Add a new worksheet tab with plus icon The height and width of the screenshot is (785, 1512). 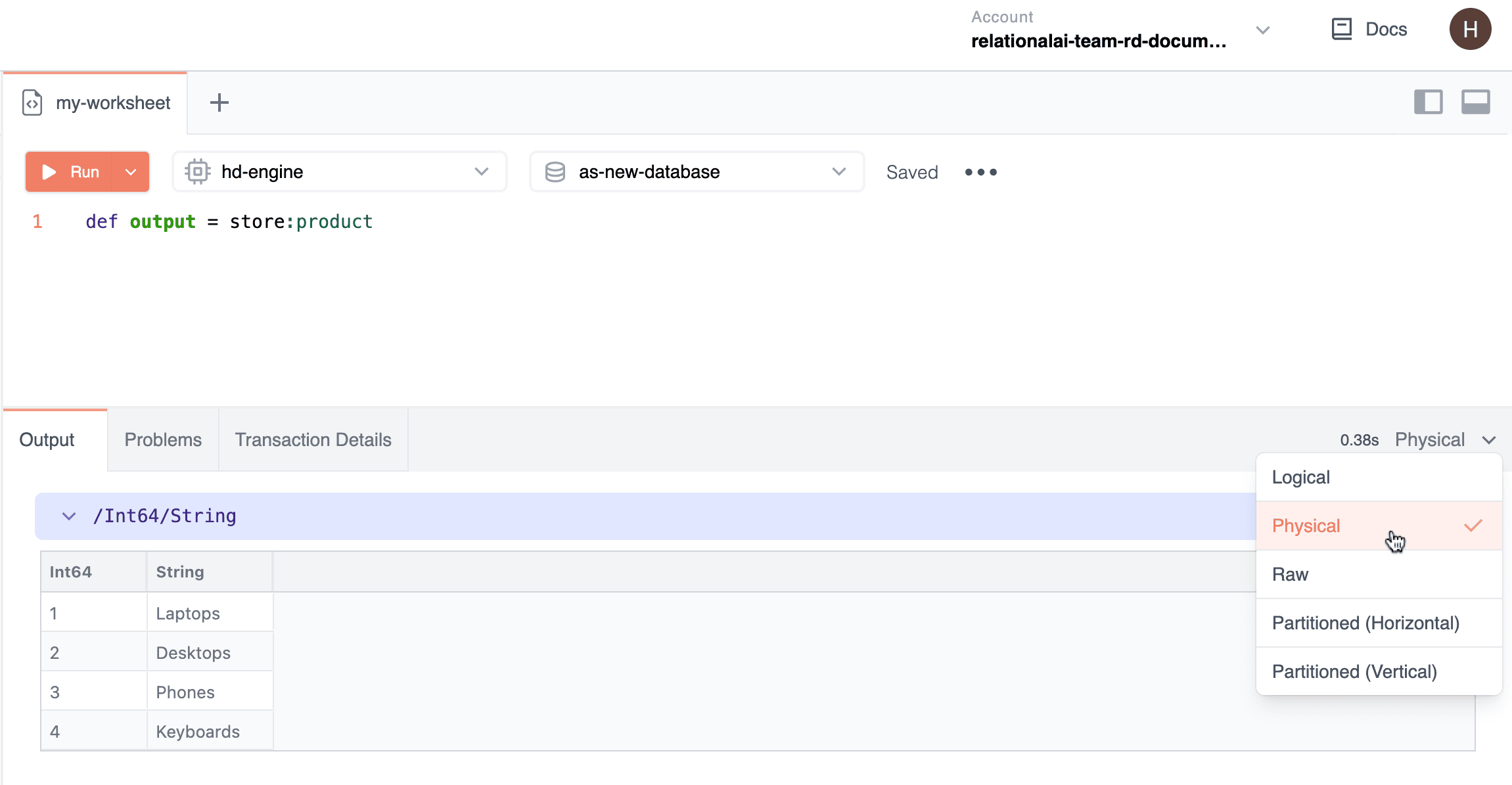(x=219, y=102)
